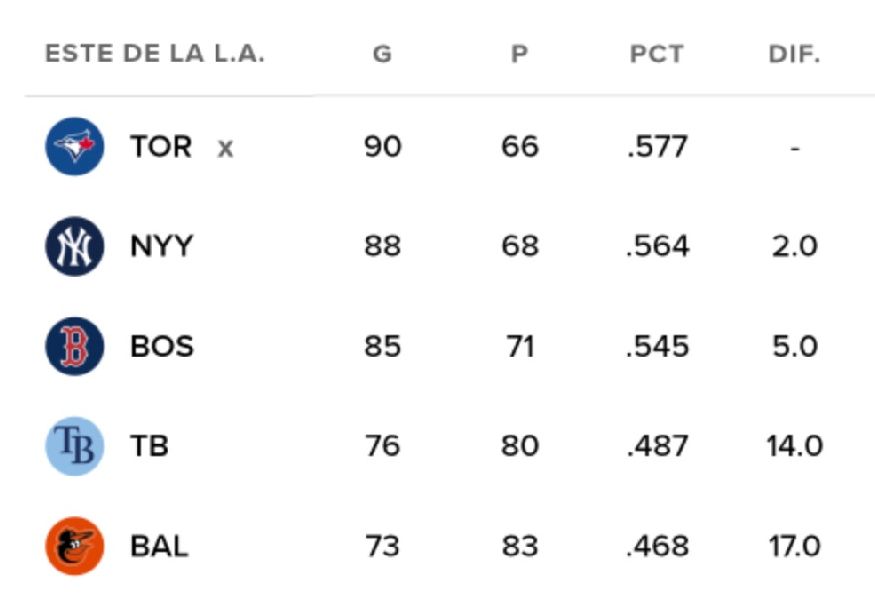Sort by the PCT column header
This screenshot has width=875, height=604.
point(657,55)
